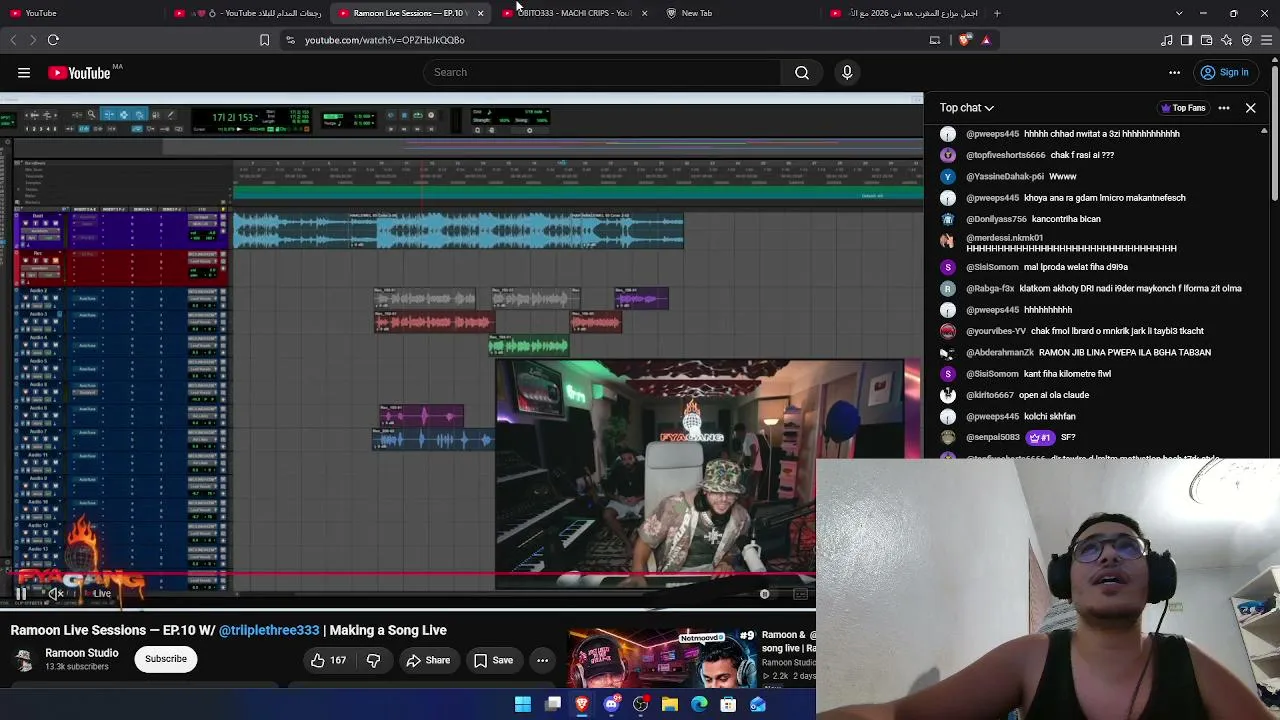Close the Ramoon Live Sessions tab
Screen dimensions: 1280x720
pos(480,13)
